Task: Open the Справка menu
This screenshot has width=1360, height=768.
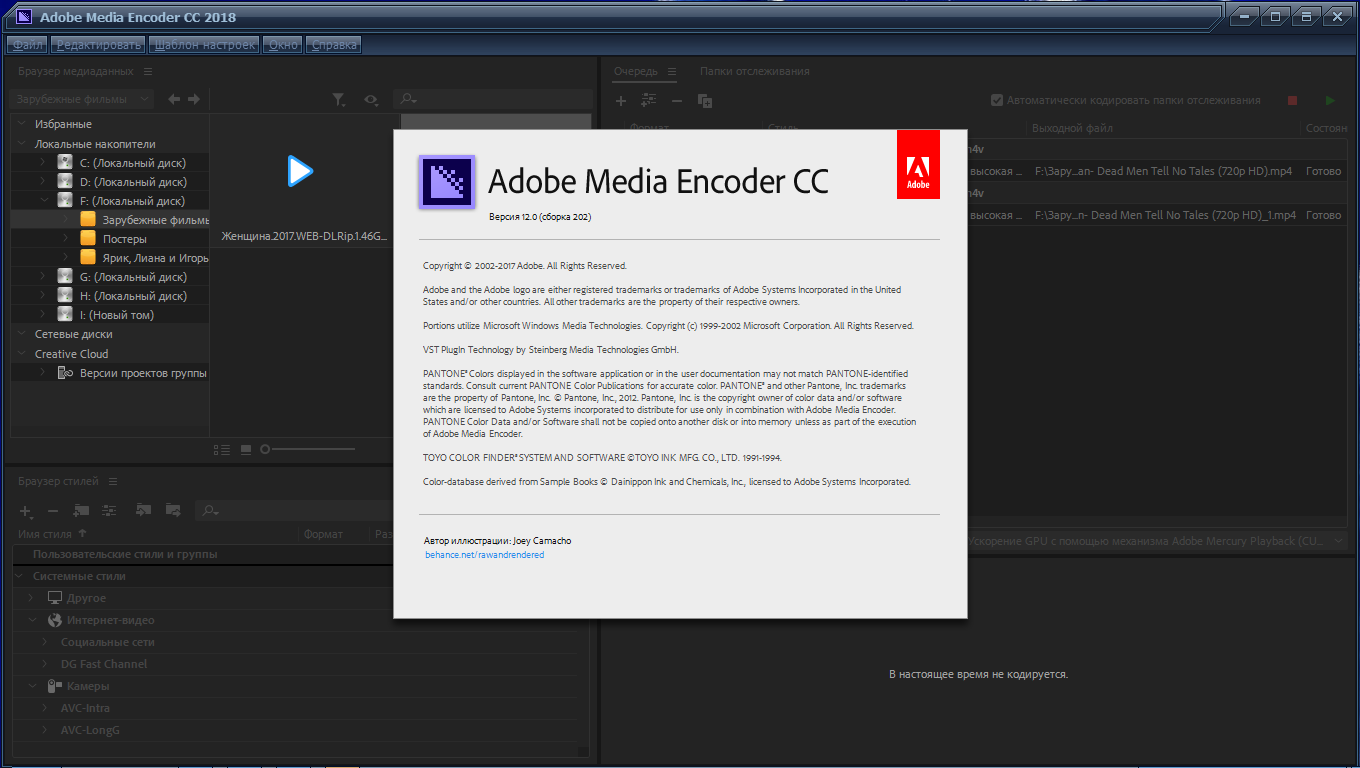Action: click(x=333, y=45)
